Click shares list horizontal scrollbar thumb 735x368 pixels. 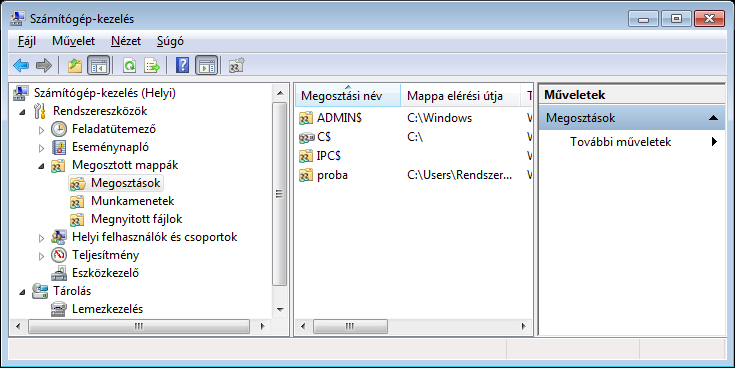(350, 326)
